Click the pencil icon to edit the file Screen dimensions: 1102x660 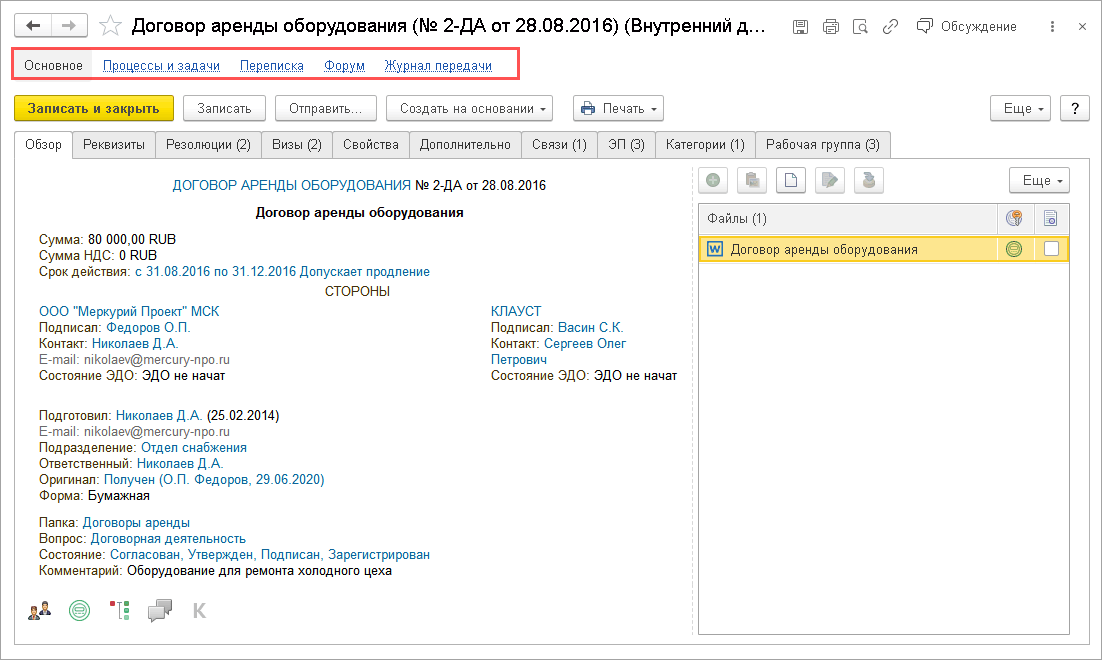(x=828, y=180)
